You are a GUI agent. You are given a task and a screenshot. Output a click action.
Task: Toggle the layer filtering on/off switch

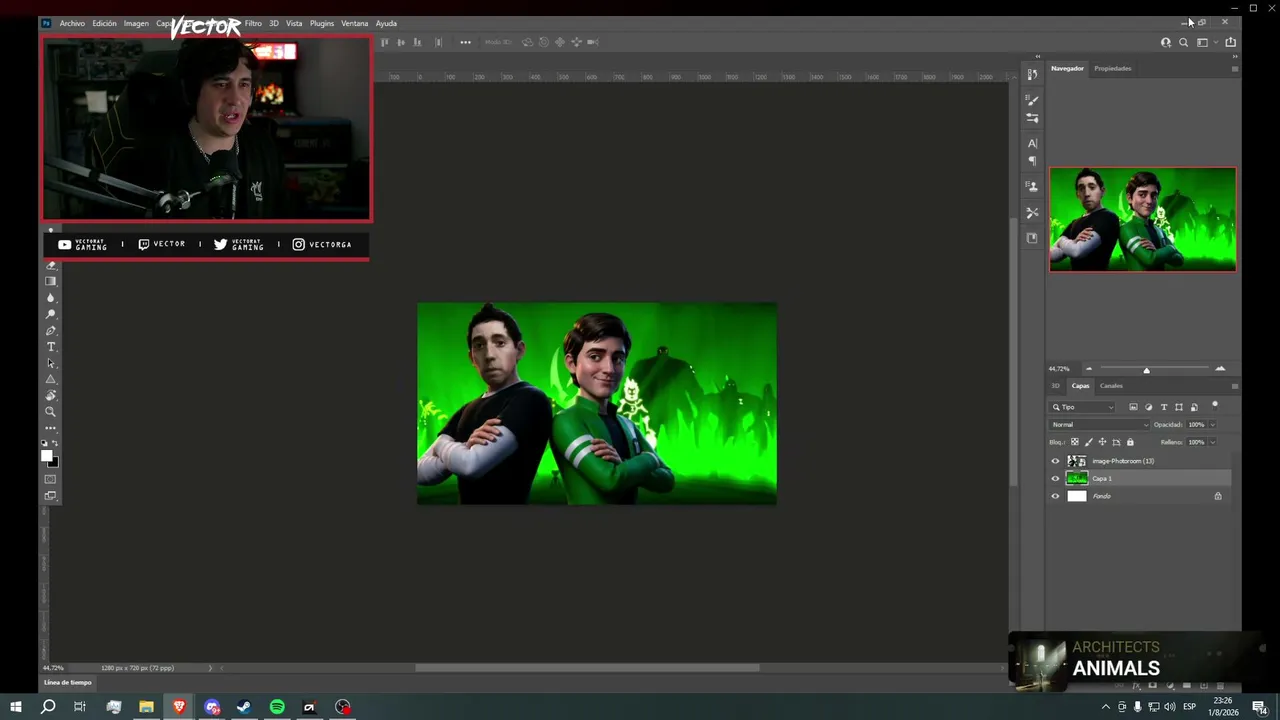tap(1215, 405)
